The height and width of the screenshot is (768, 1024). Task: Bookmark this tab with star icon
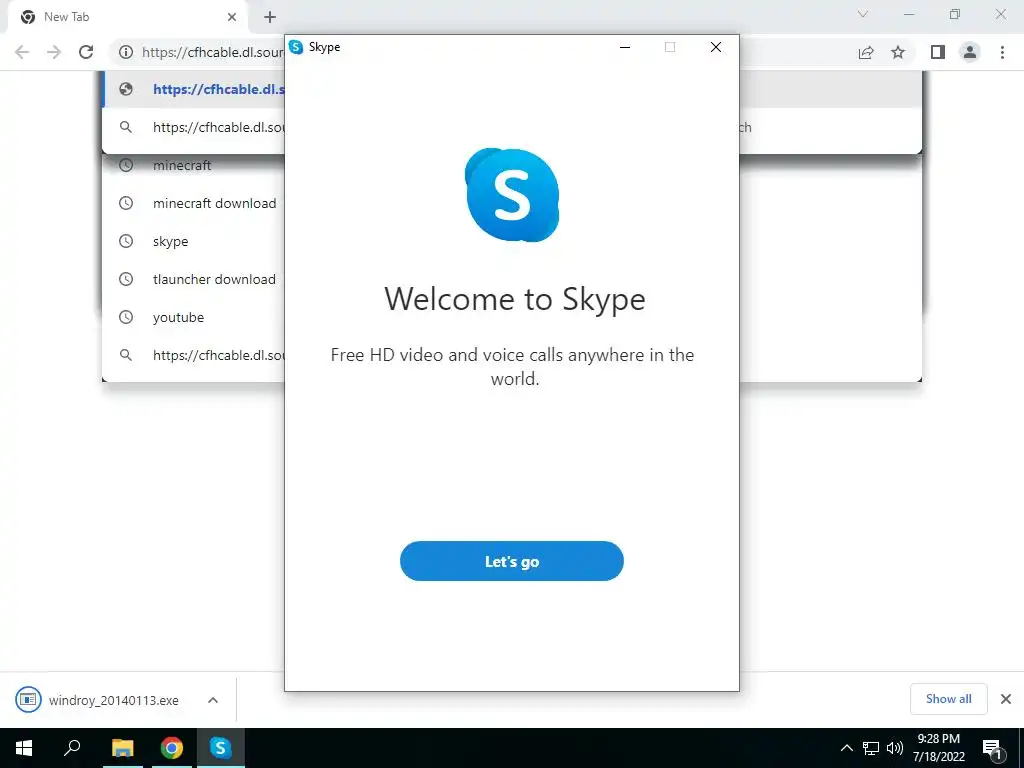tap(898, 52)
